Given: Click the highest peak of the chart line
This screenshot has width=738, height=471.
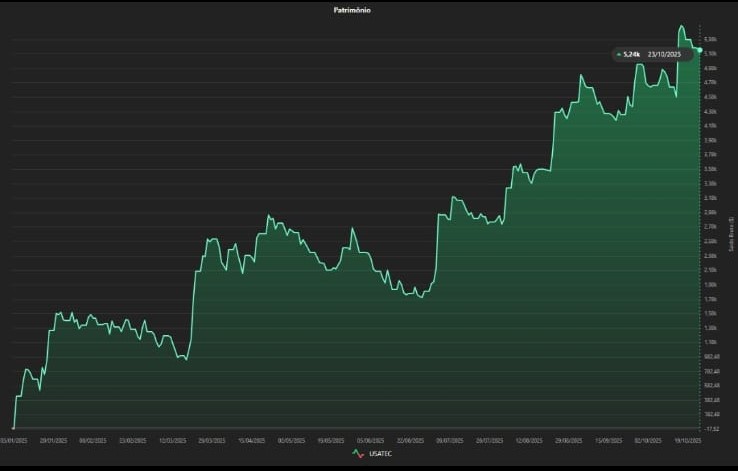Looking at the screenshot, I should 681,25.
